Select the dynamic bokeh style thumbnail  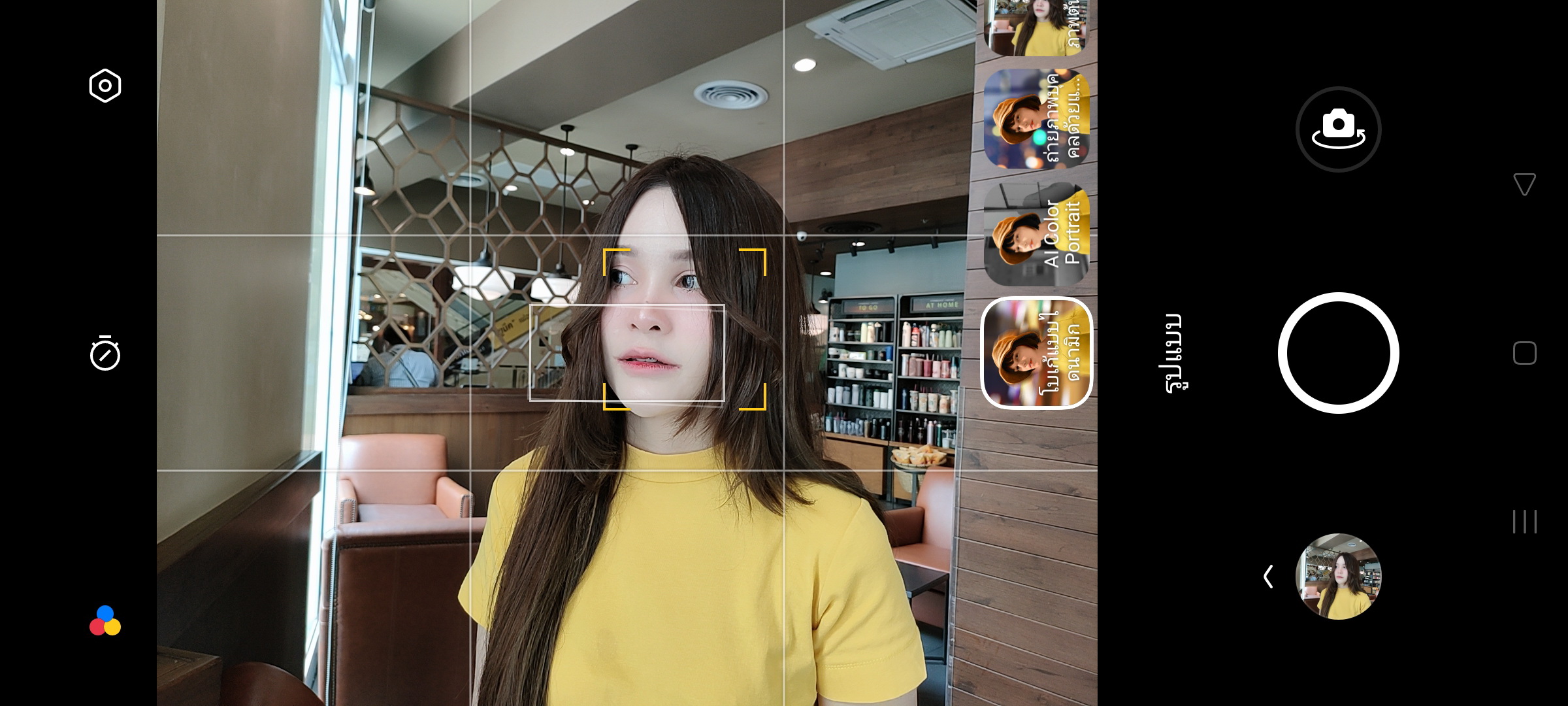[1037, 353]
